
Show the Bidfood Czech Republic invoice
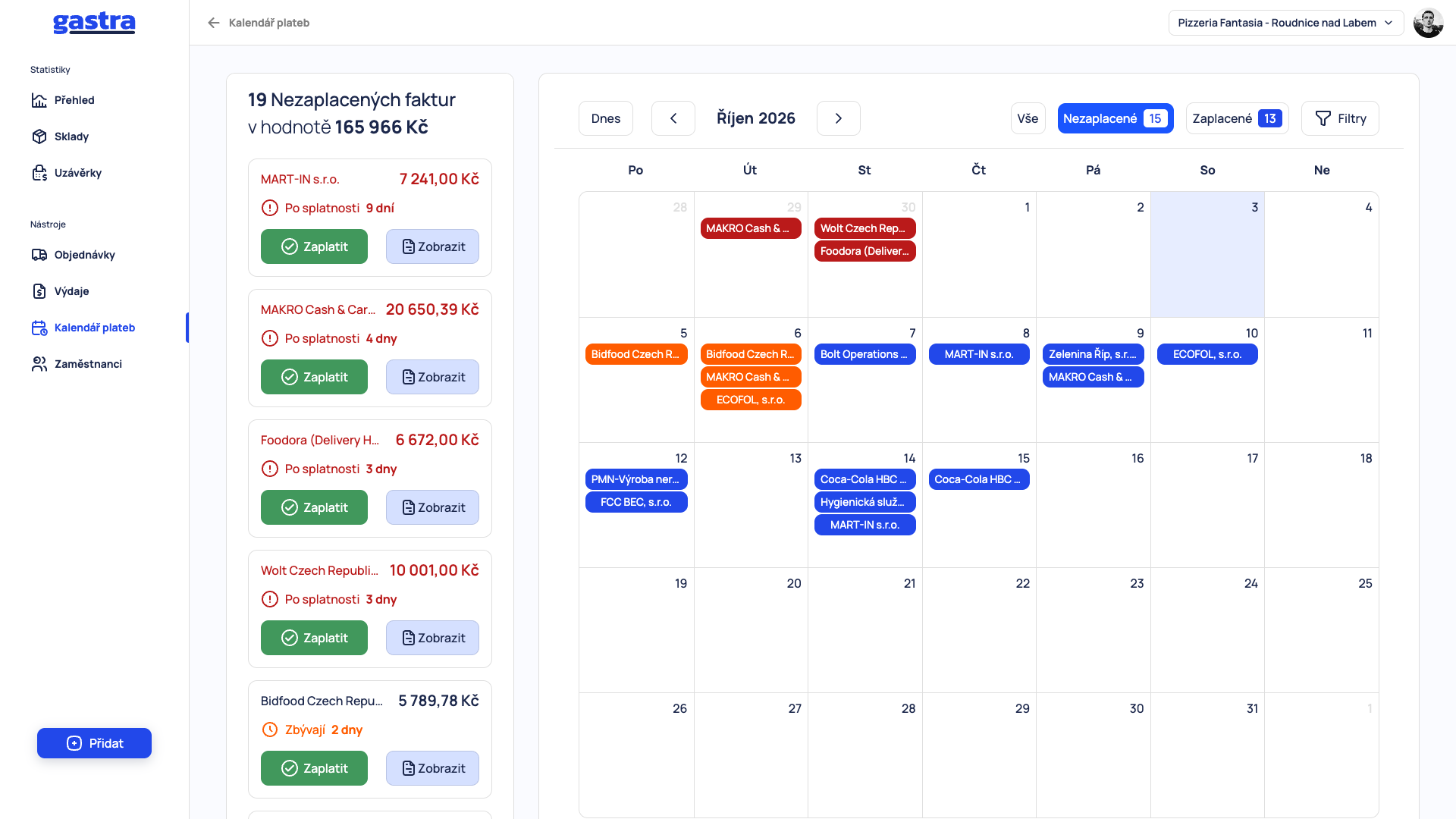[x=432, y=768]
